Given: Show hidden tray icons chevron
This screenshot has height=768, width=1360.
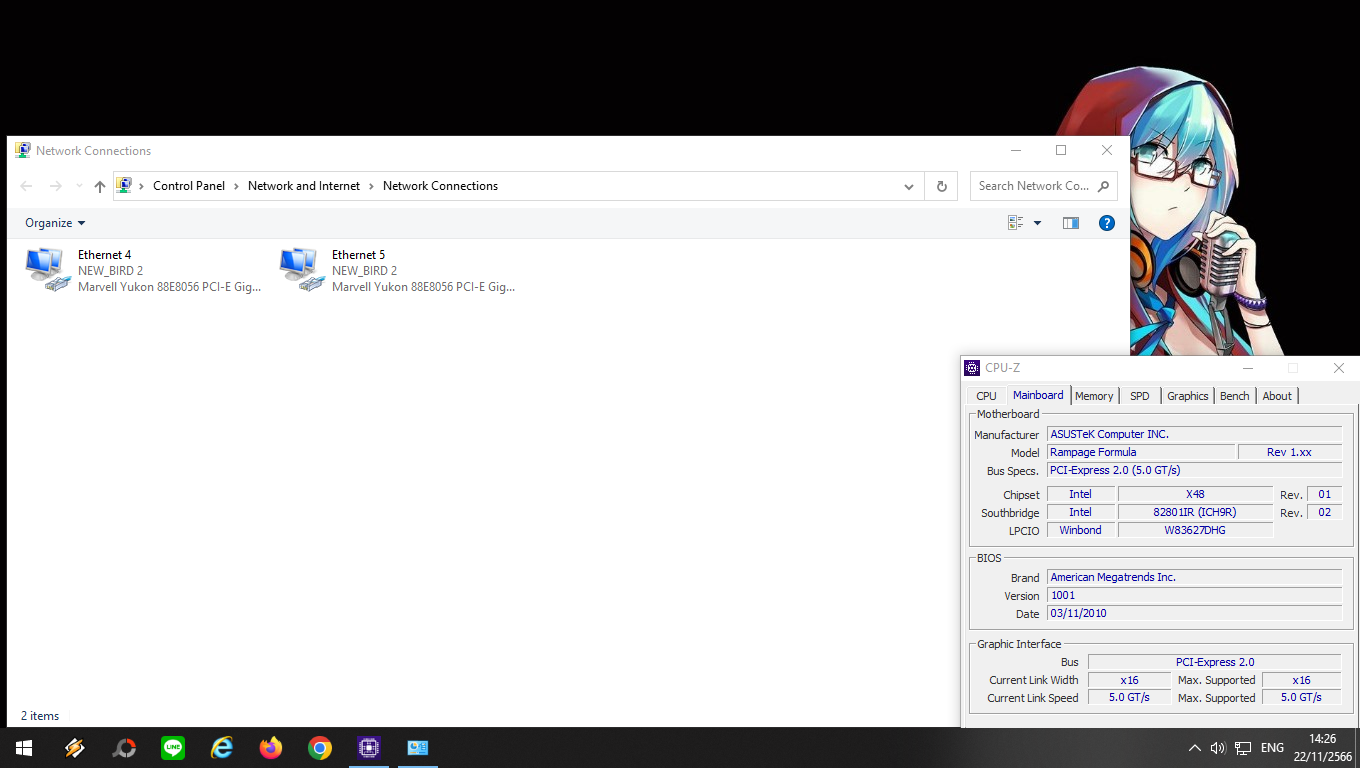Looking at the screenshot, I should 1194,748.
